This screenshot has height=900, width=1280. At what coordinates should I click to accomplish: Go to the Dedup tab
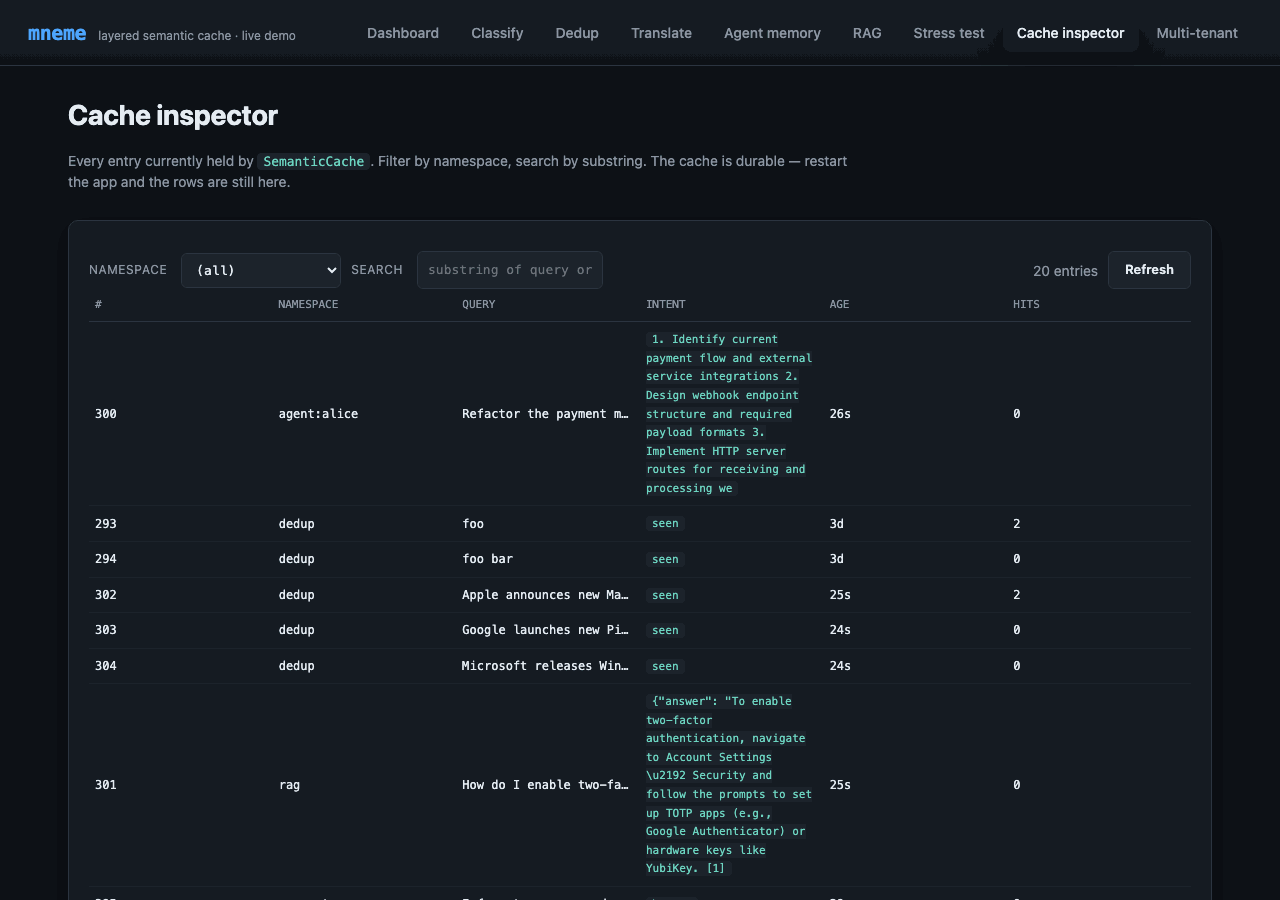577,33
